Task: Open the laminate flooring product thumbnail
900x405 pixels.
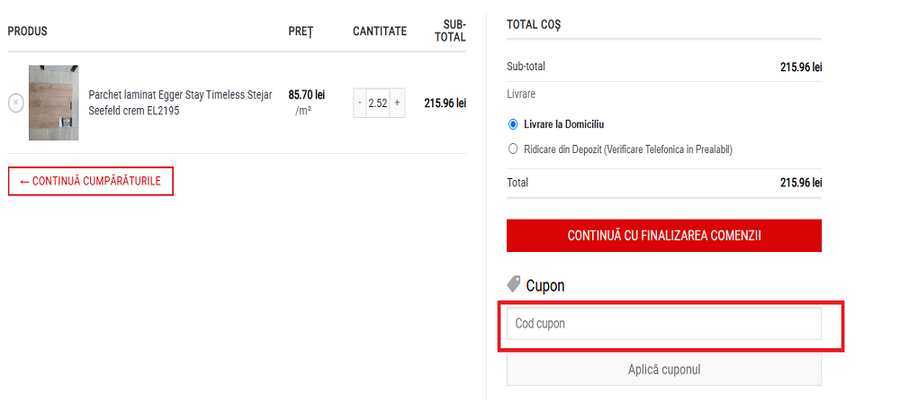Action: (54, 102)
